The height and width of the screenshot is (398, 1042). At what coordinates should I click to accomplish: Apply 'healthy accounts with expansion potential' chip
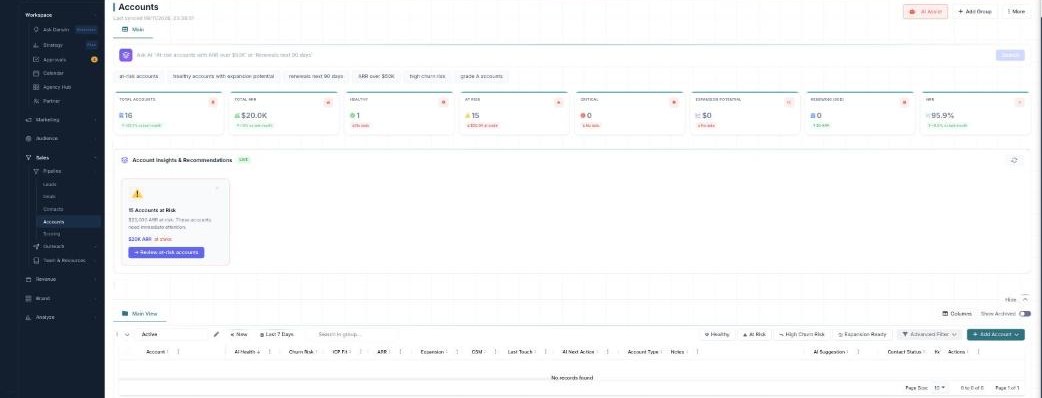pos(223,76)
